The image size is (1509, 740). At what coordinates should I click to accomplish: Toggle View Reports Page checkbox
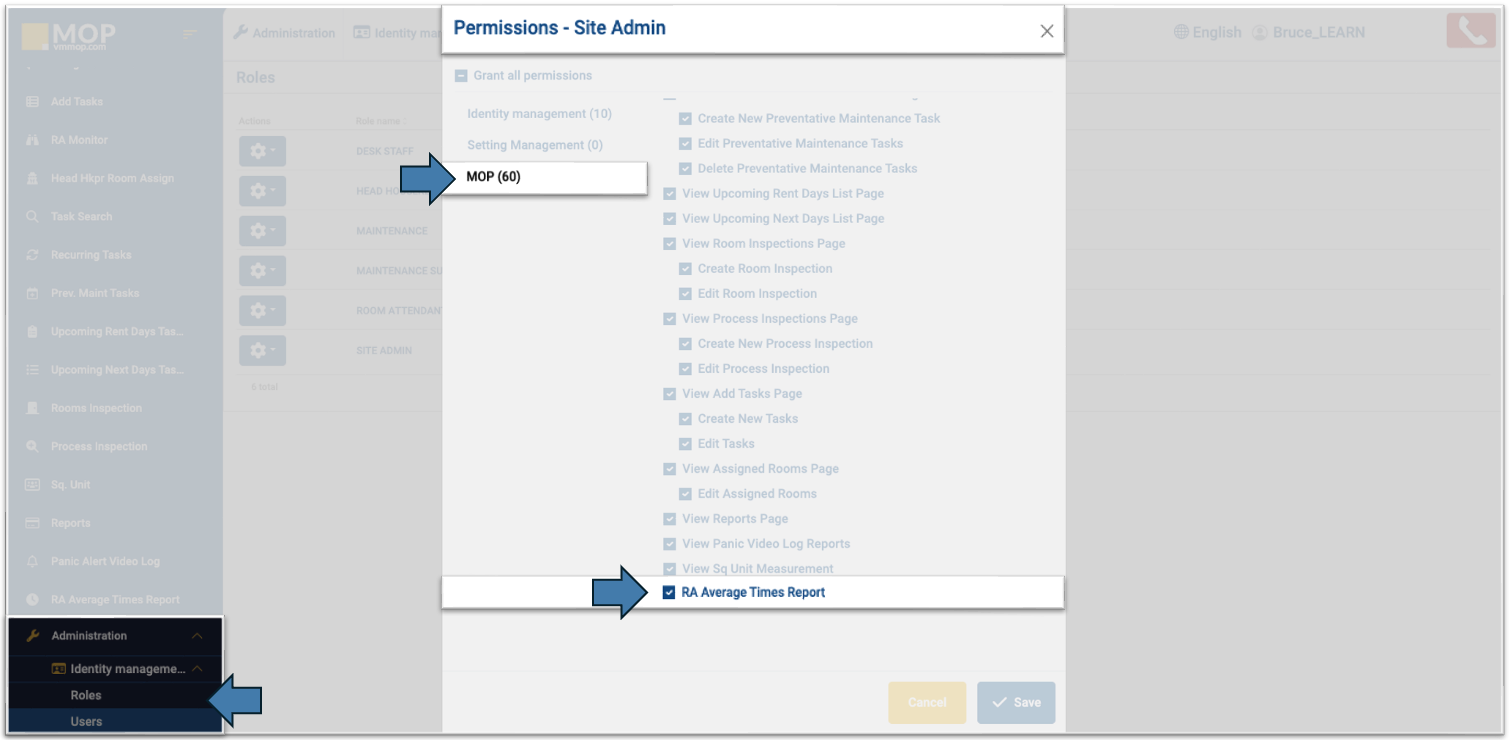(x=670, y=519)
